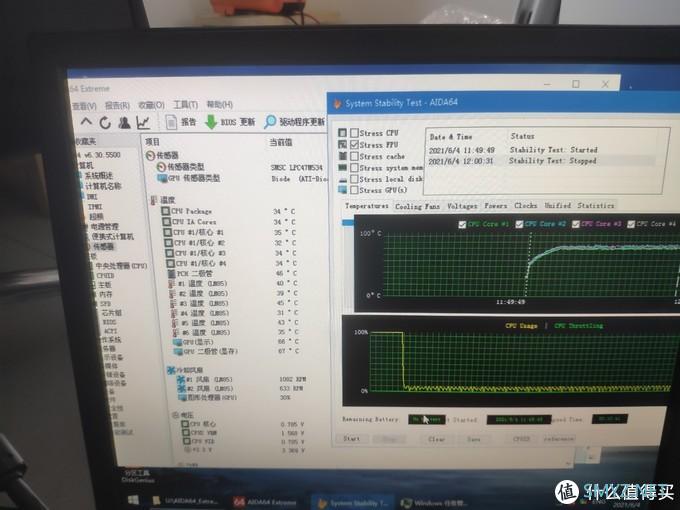Click the up-arrow navigation icon in AIDA64 toolbar
Screen dimensions: 680x510
pos(86,122)
